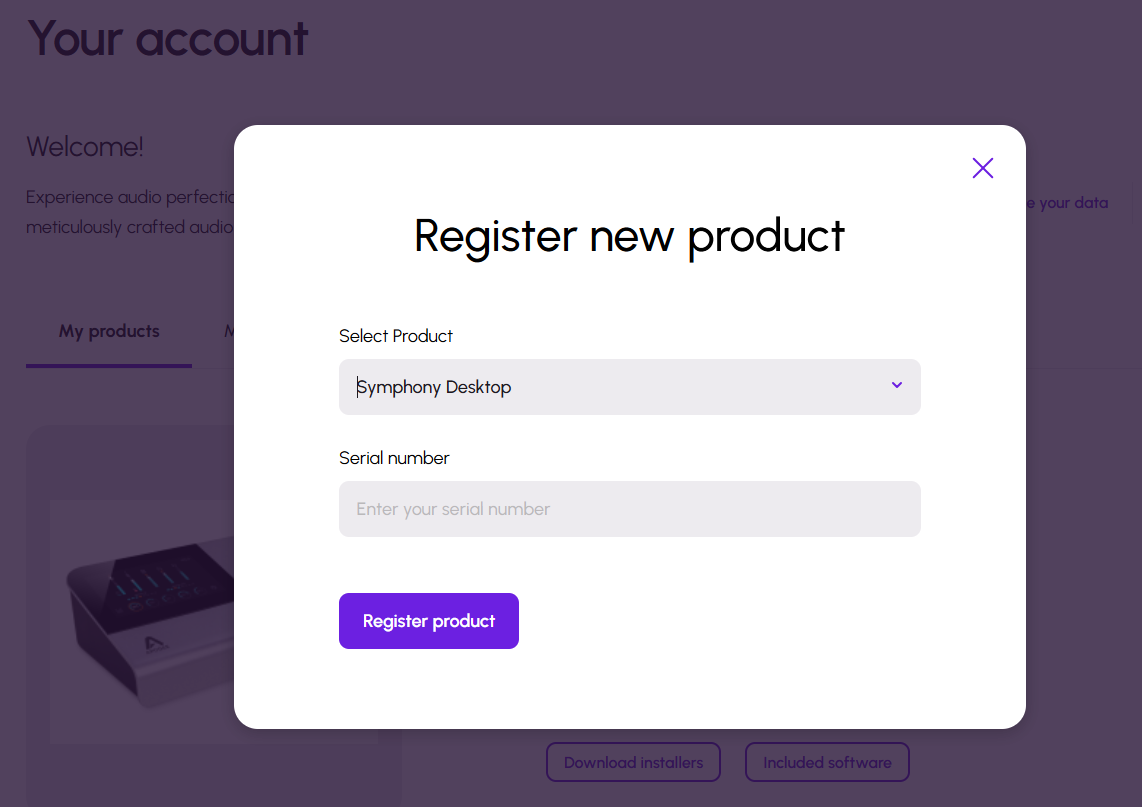Click the 'Serial number' field label
The image size is (1142, 807).
[x=394, y=458]
